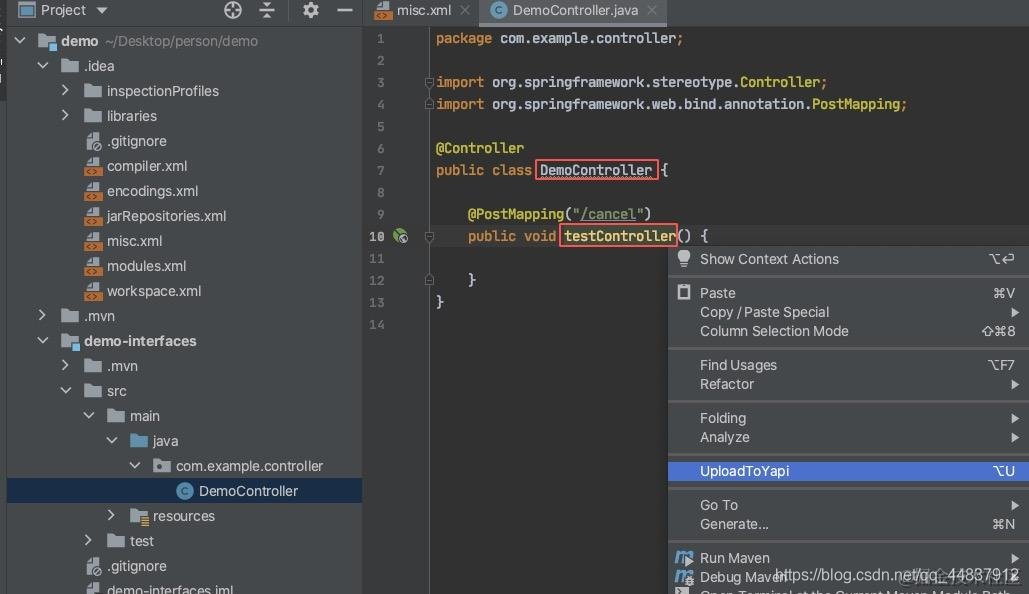The width and height of the screenshot is (1029, 594).
Task: Click the request mapping gutter icon on line 10
Action: (400, 236)
